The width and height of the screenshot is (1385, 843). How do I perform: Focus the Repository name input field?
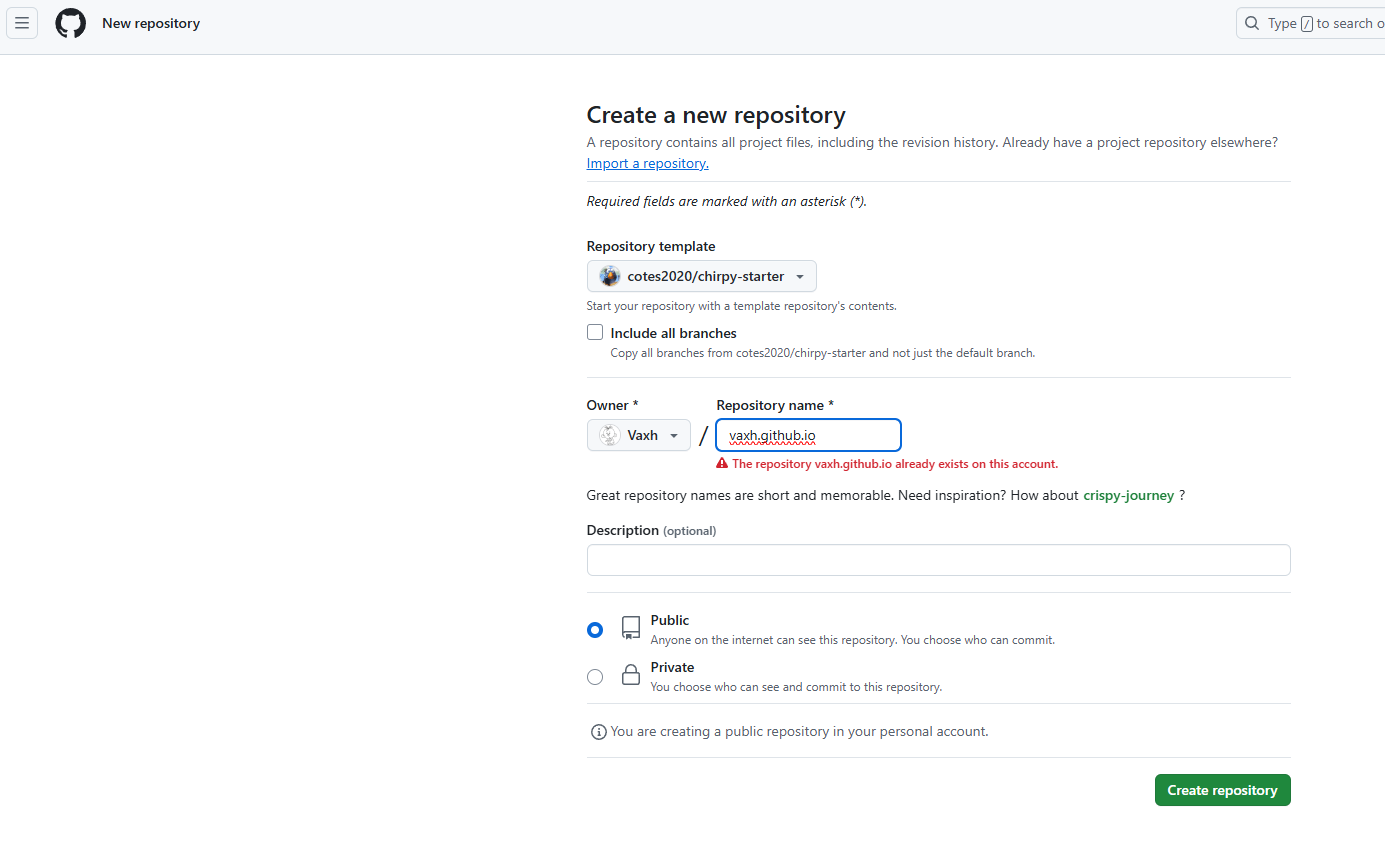click(x=809, y=435)
